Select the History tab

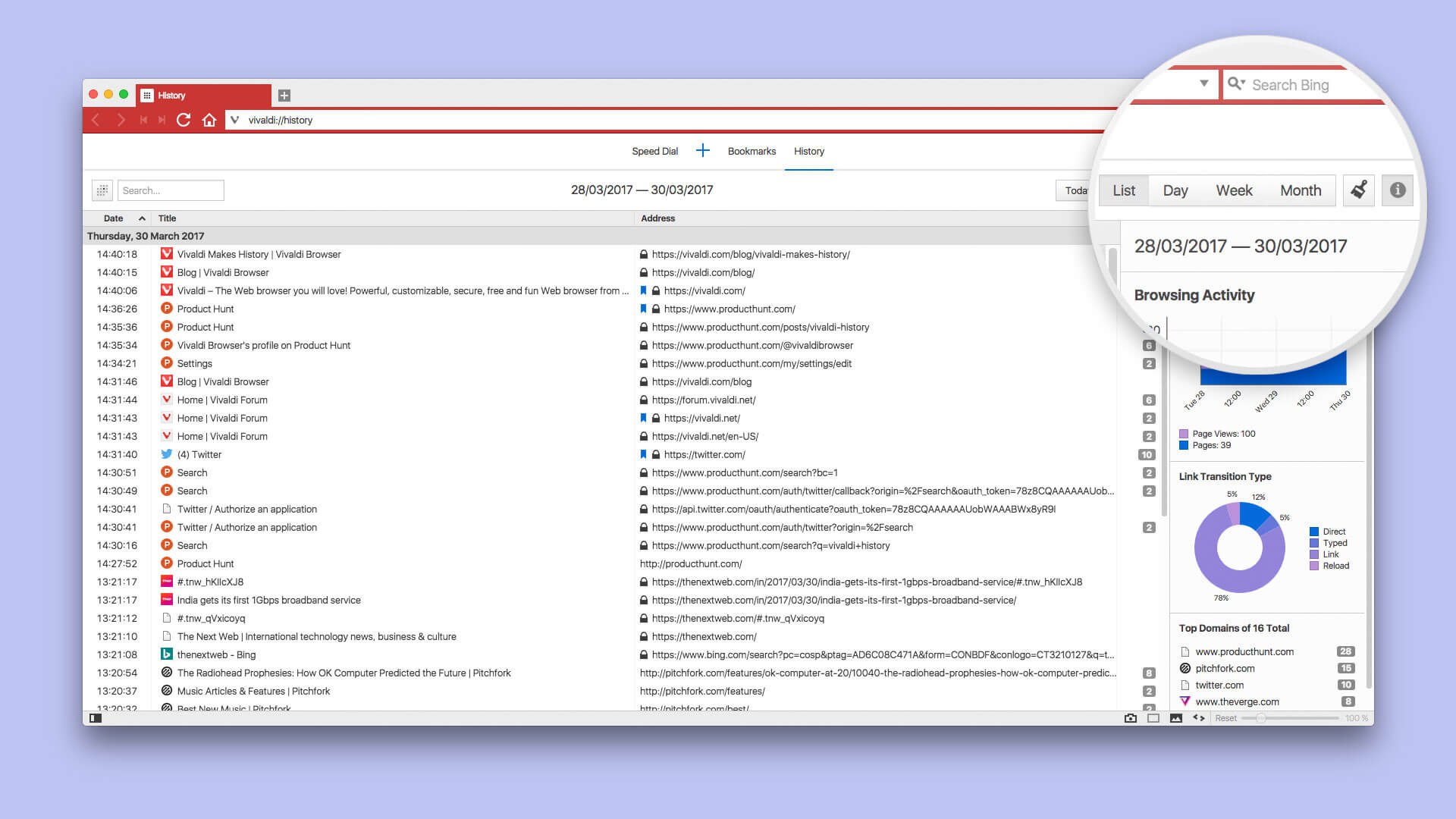808,150
